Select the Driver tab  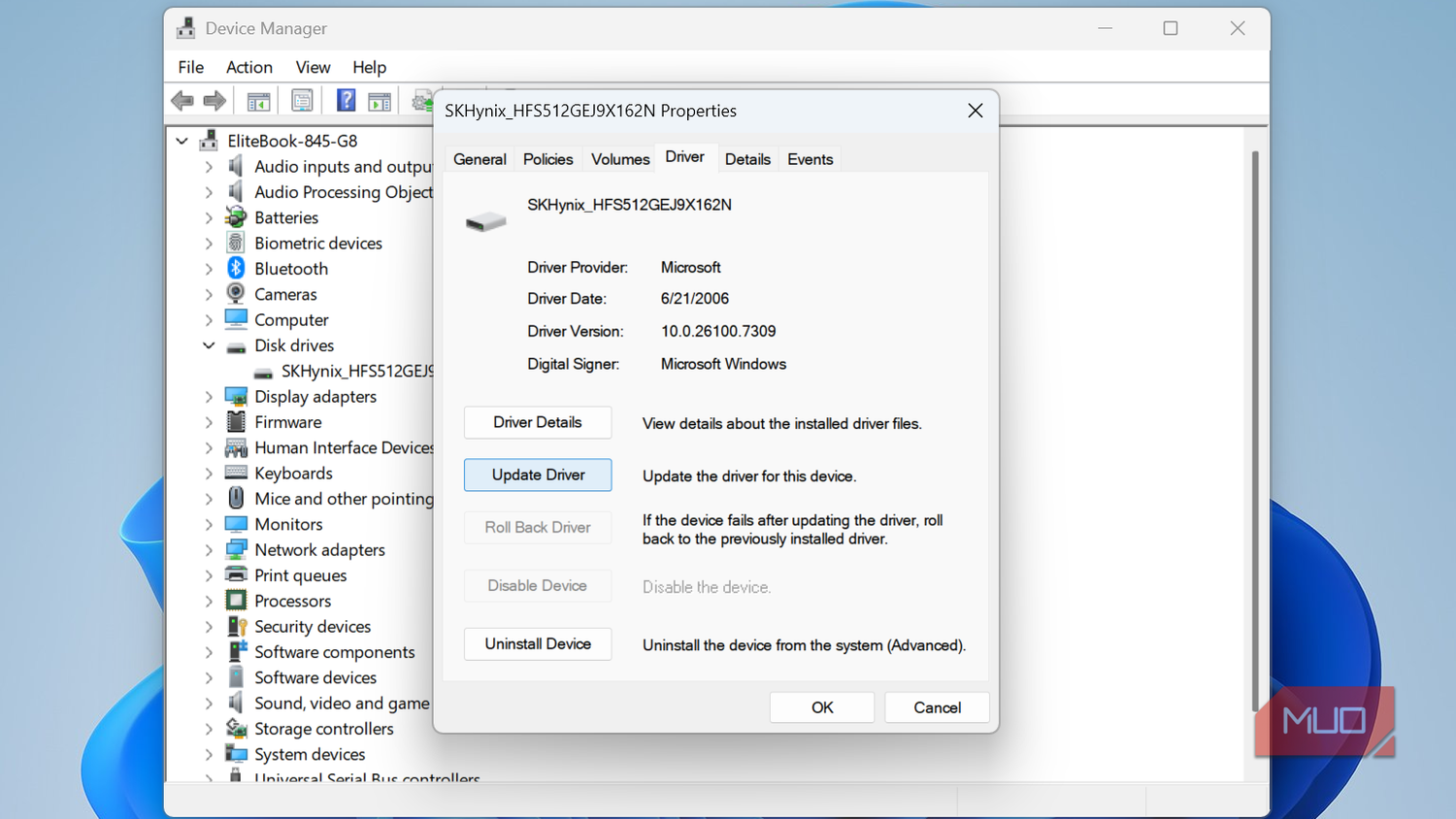[x=684, y=157]
